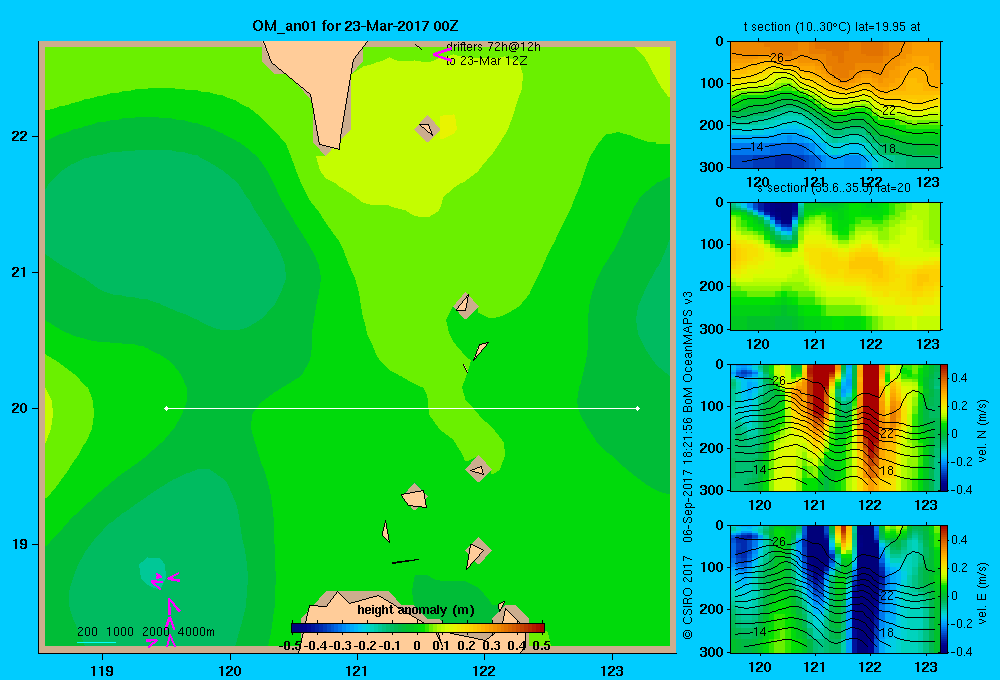Click the longitude 121 axis label on main map
This screenshot has height=680, width=1000.
pyautogui.click(x=357, y=670)
